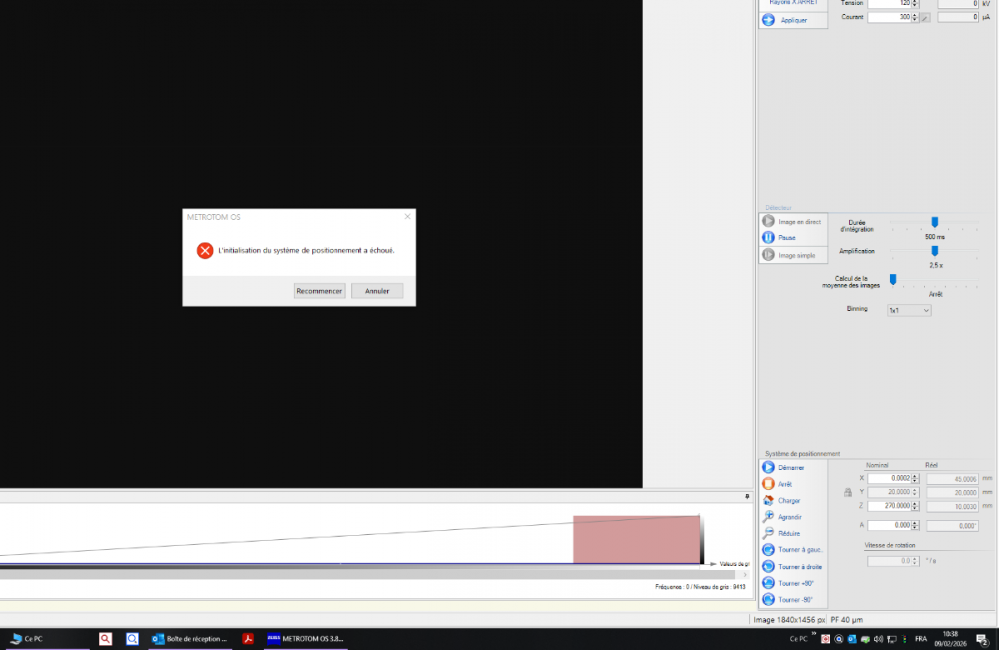Rotate right with Tourner à droite

(x=768, y=567)
